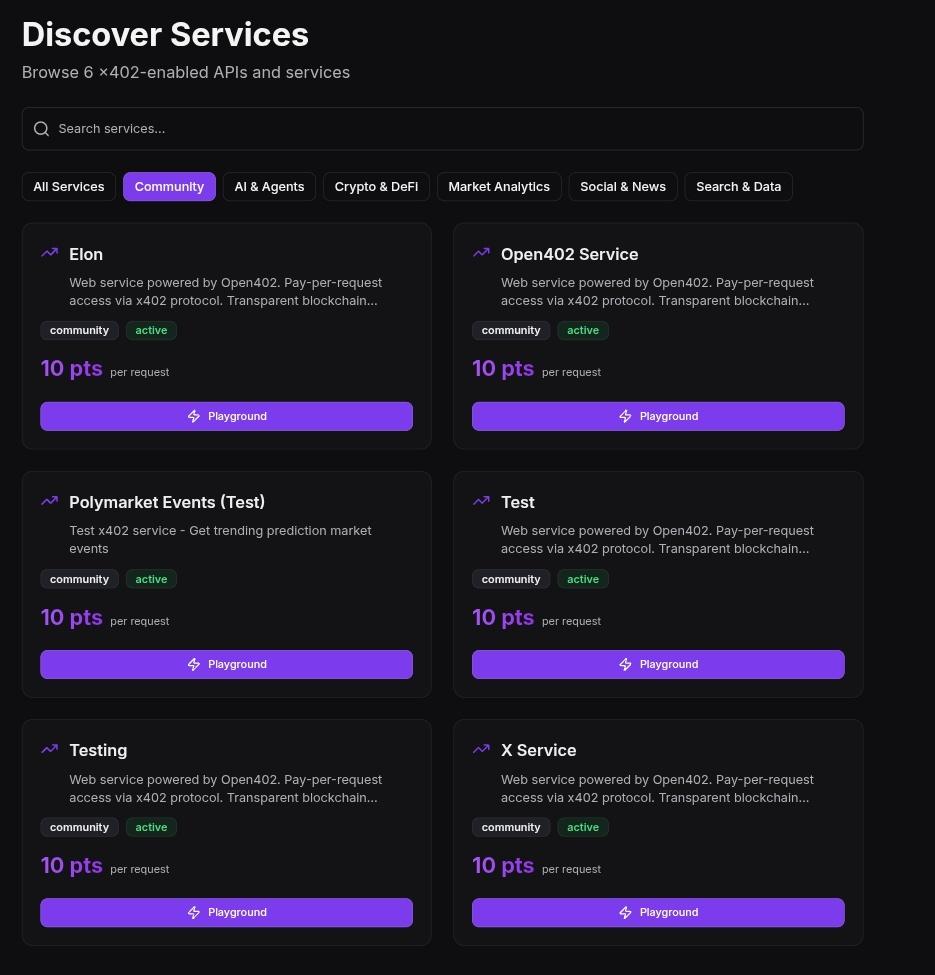935x975 pixels.
Task: Open the Playground for X Service
Action: [x=658, y=912]
